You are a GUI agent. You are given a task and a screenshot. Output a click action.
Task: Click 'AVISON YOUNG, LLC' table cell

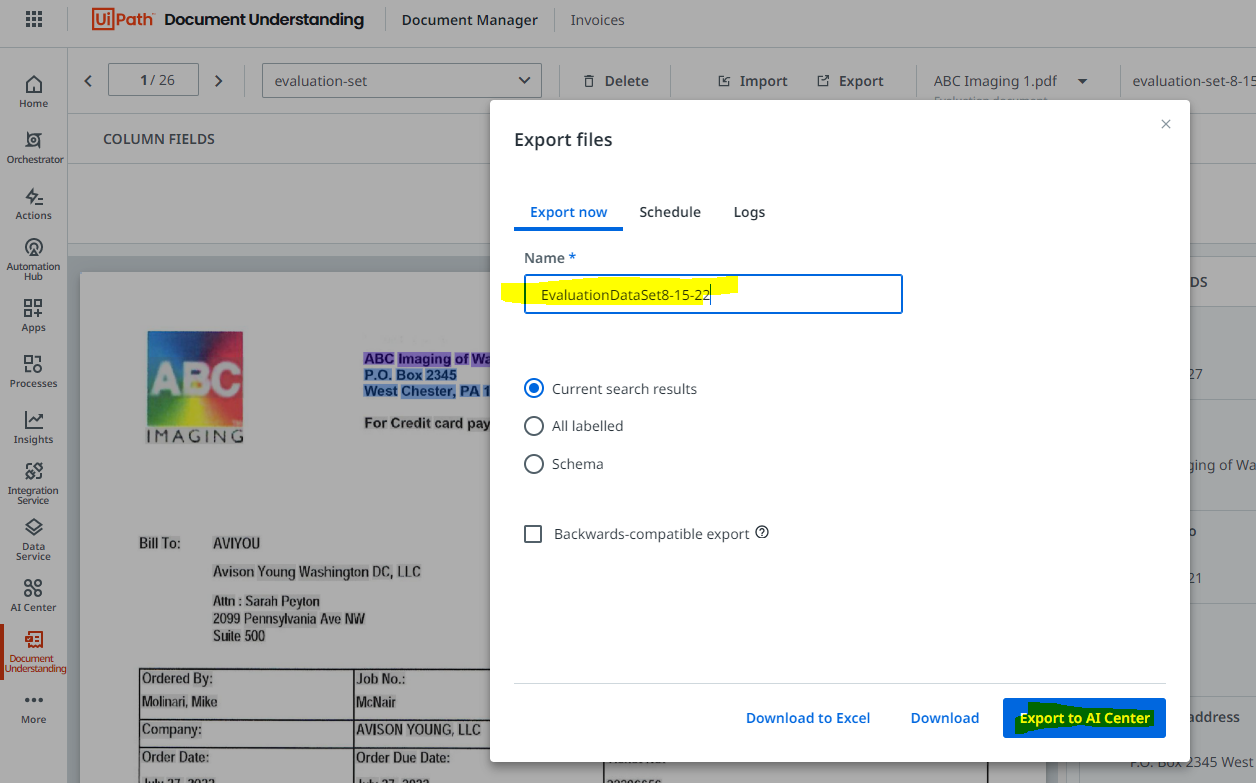click(419, 730)
